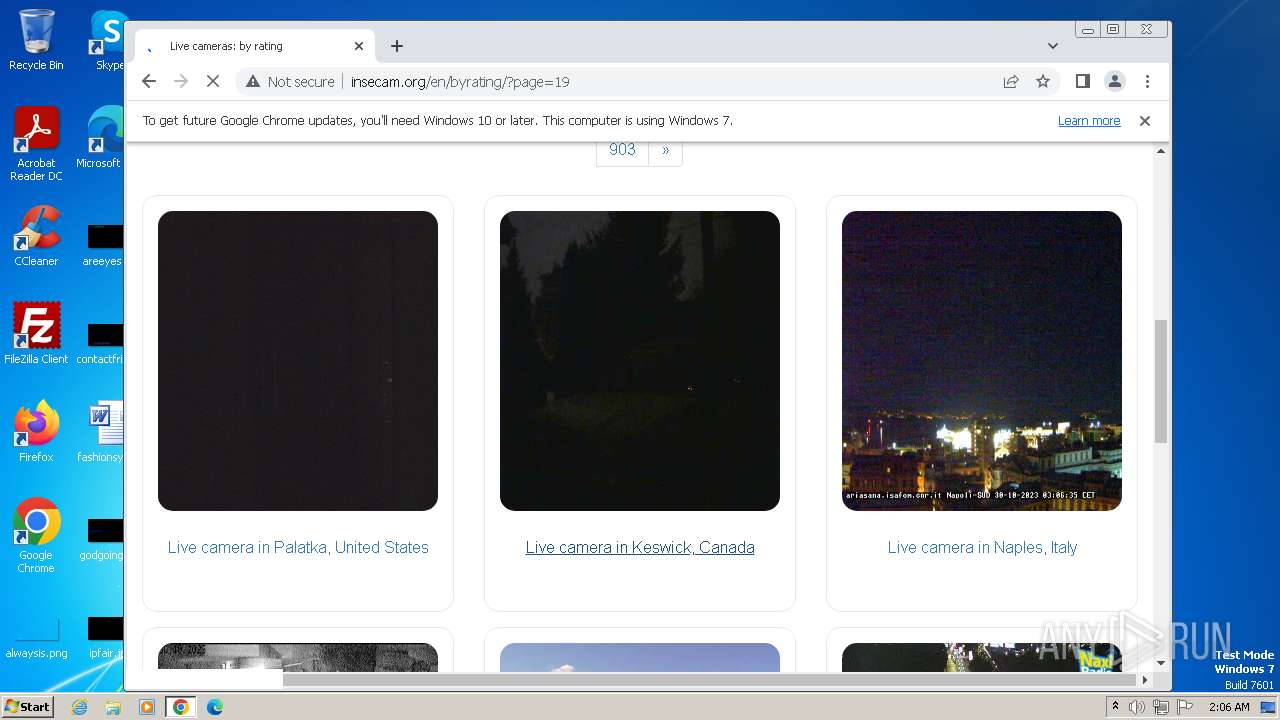Image resolution: width=1280 pixels, height=720 pixels.
Task: Open the Recycle Bin desktop icon
Action: 36,40
